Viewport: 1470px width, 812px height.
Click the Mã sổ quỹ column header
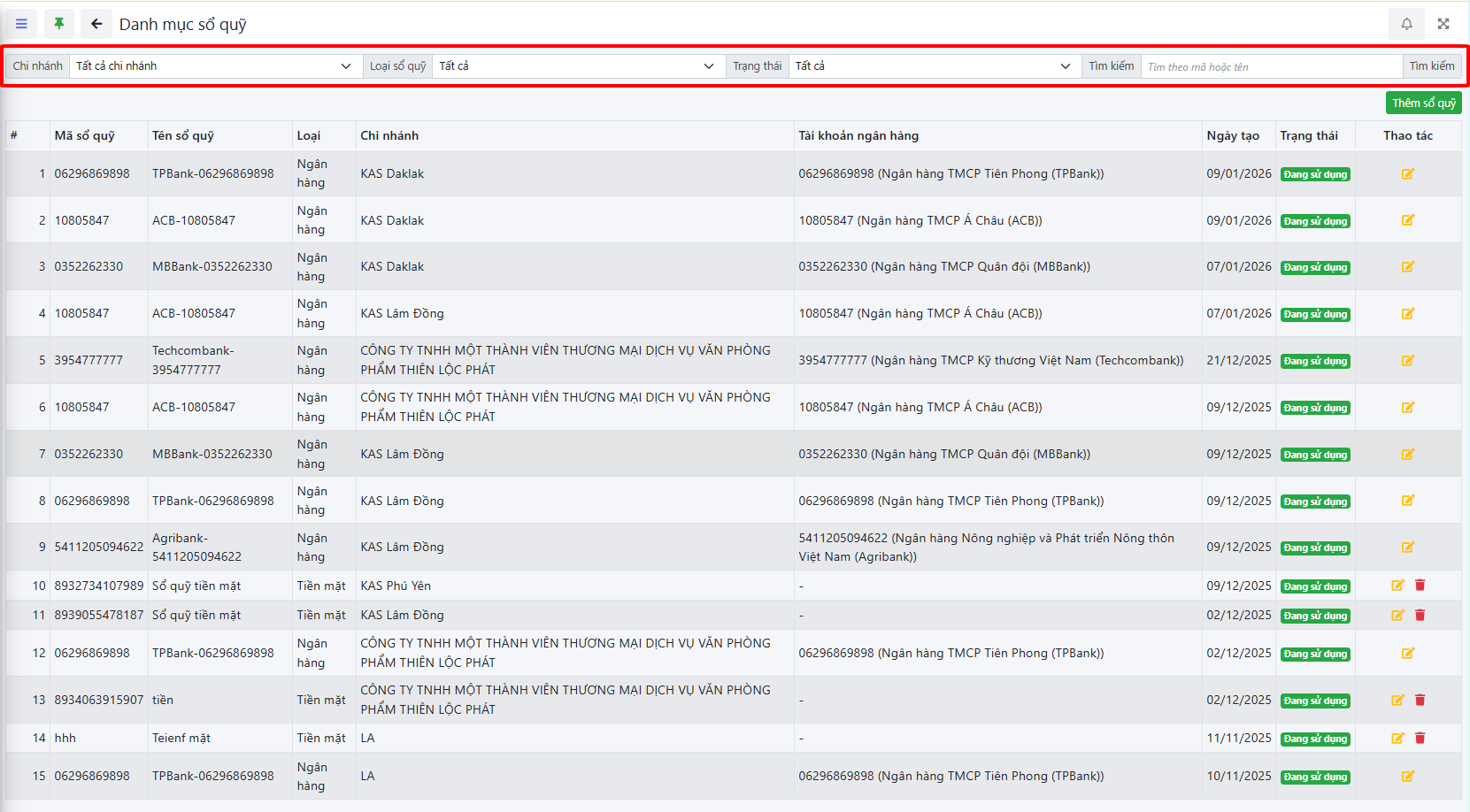[85, 136]
